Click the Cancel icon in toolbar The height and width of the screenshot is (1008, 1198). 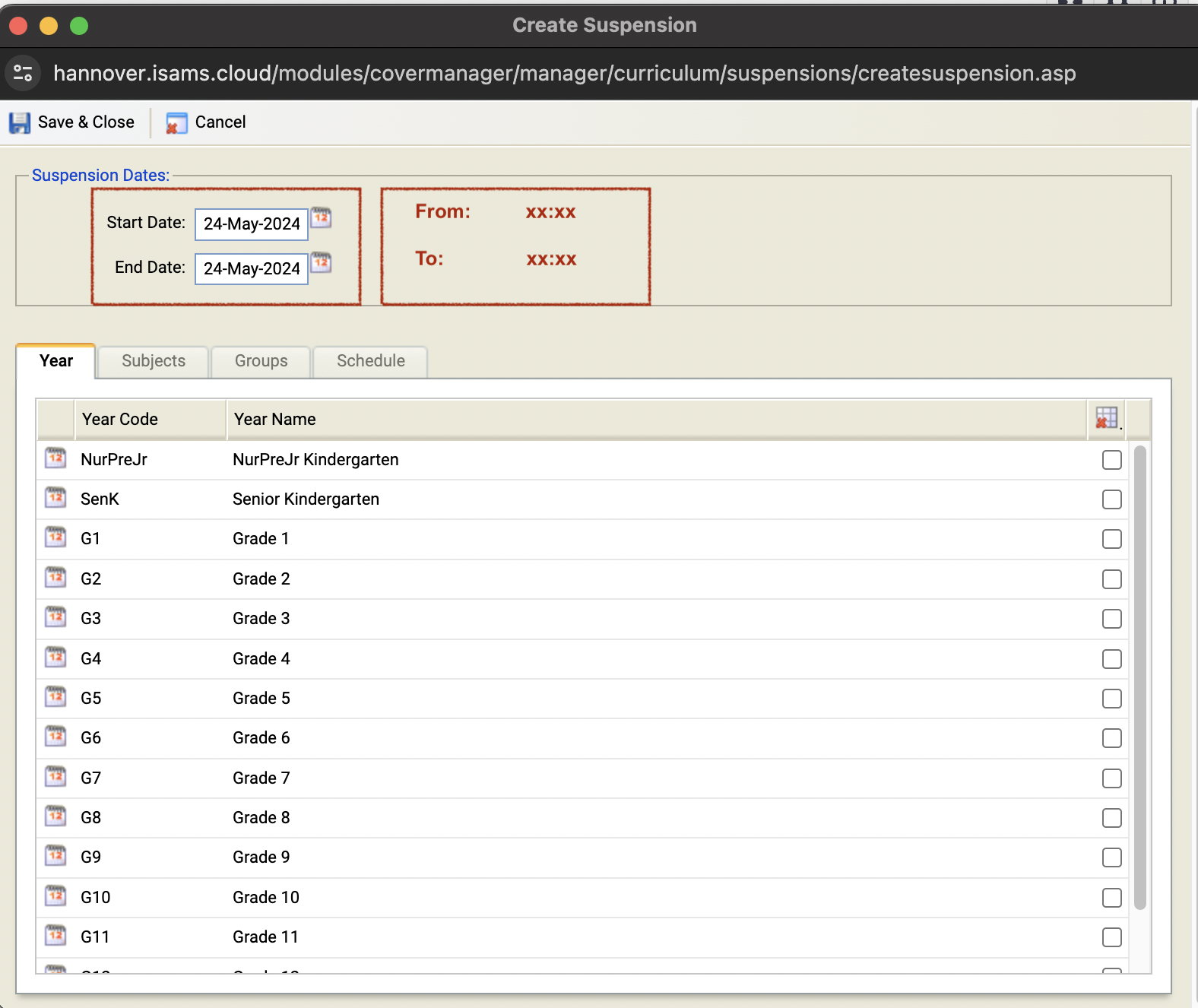176,122
